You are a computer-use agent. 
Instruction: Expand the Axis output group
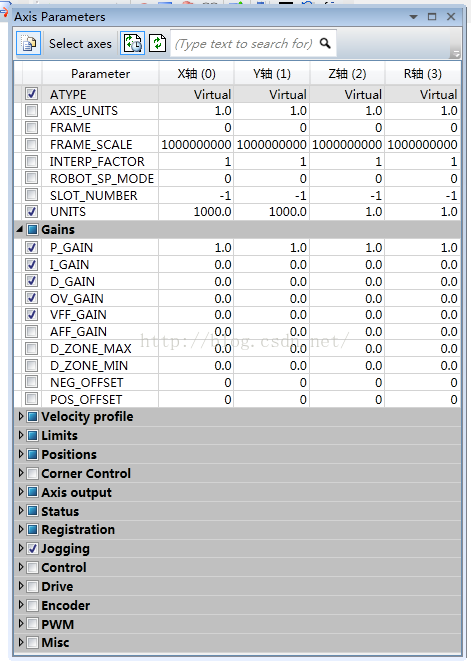coord(20,492)
